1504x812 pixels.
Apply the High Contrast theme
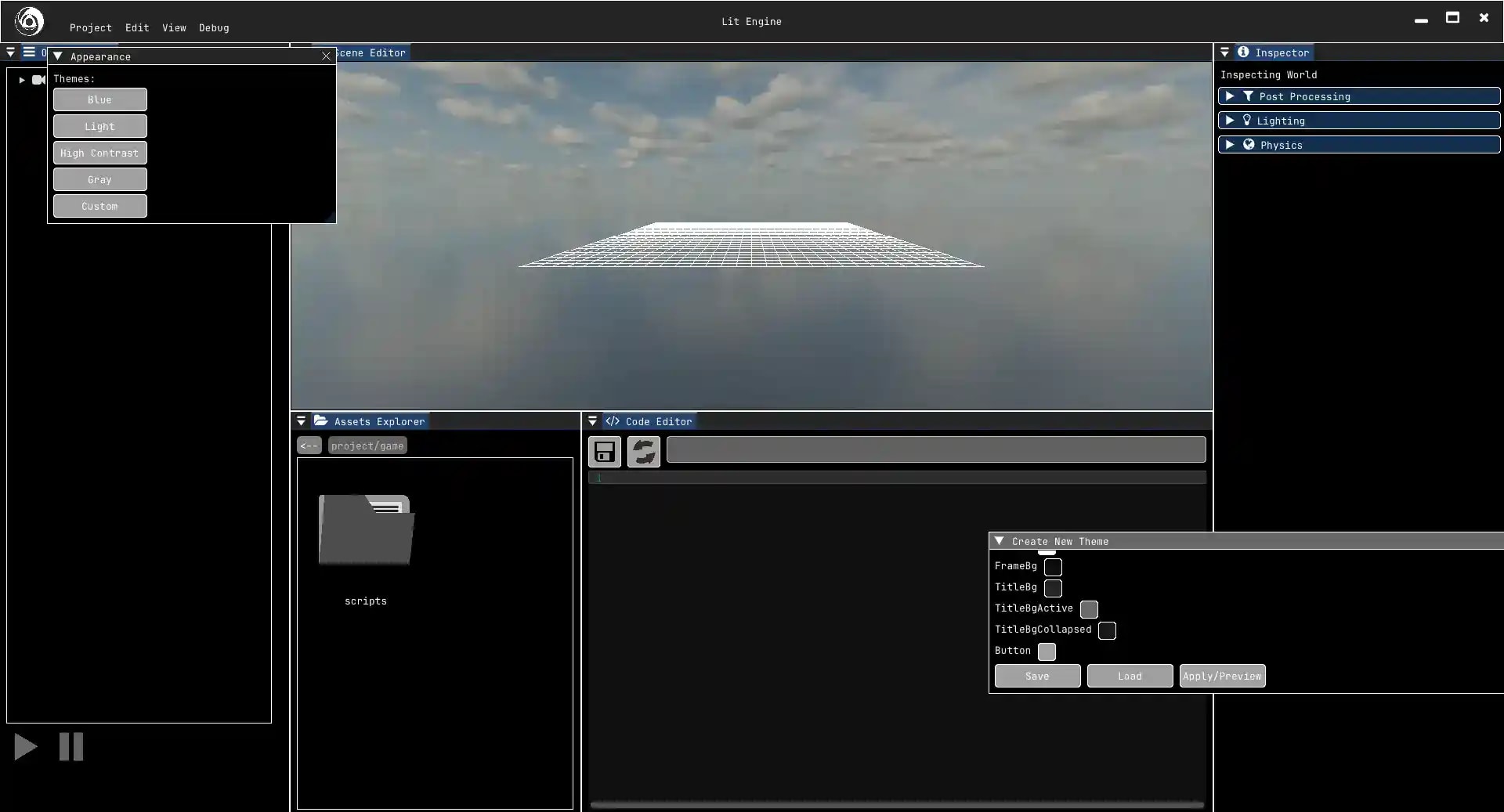coord(99,153)
